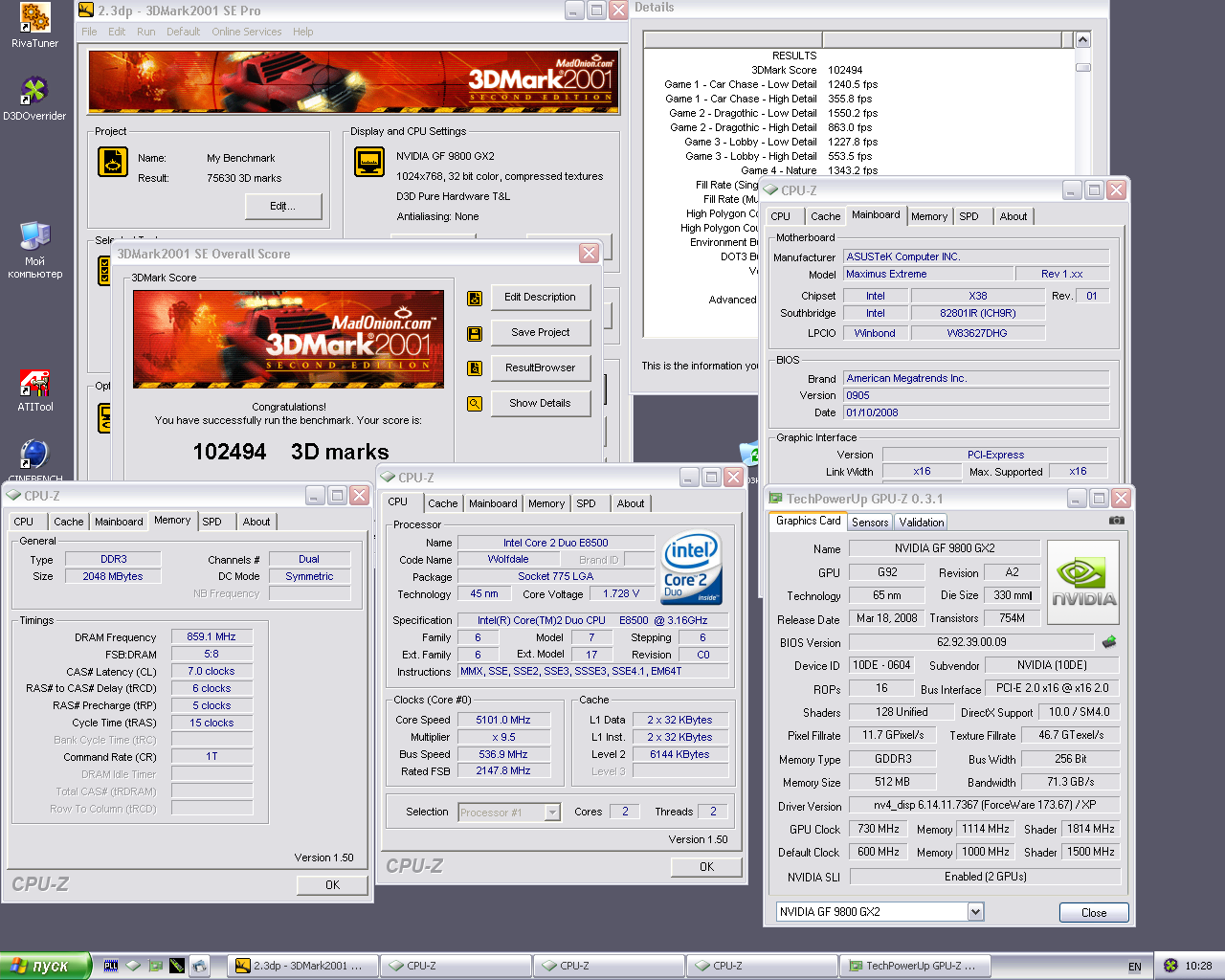
Task: Click the magnifier icon beside Show Details
Action: (475, 404)
